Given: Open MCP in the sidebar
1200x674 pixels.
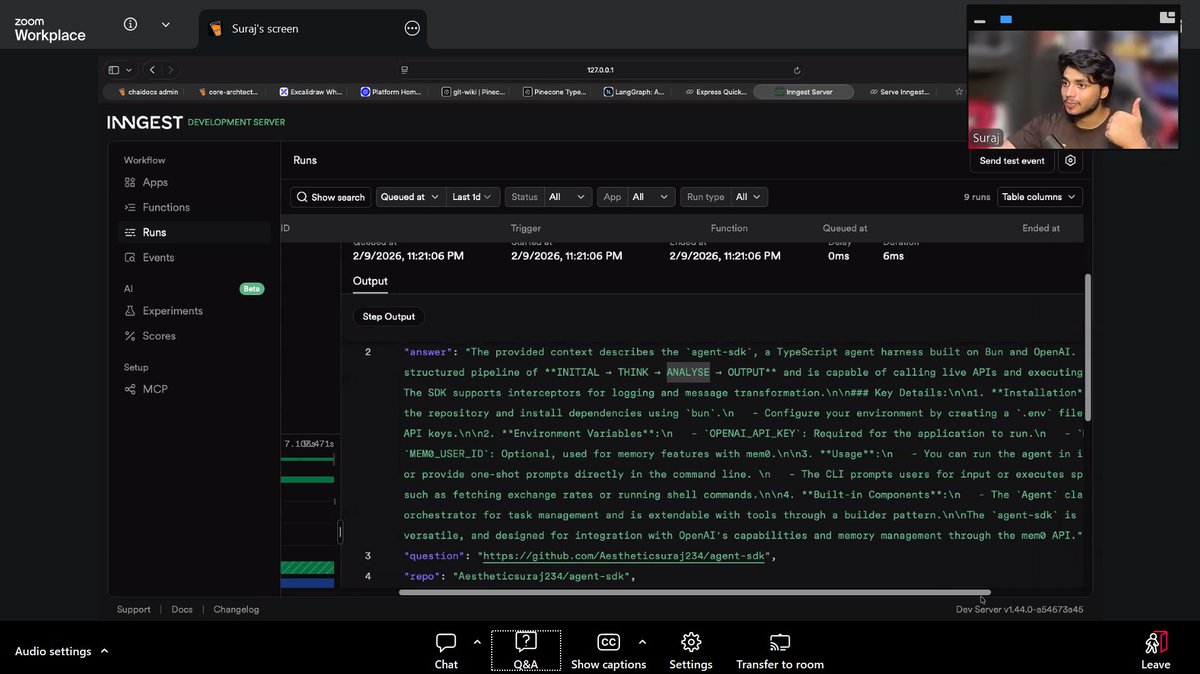Looking at the screenshot, I should (x=155, y=389).
